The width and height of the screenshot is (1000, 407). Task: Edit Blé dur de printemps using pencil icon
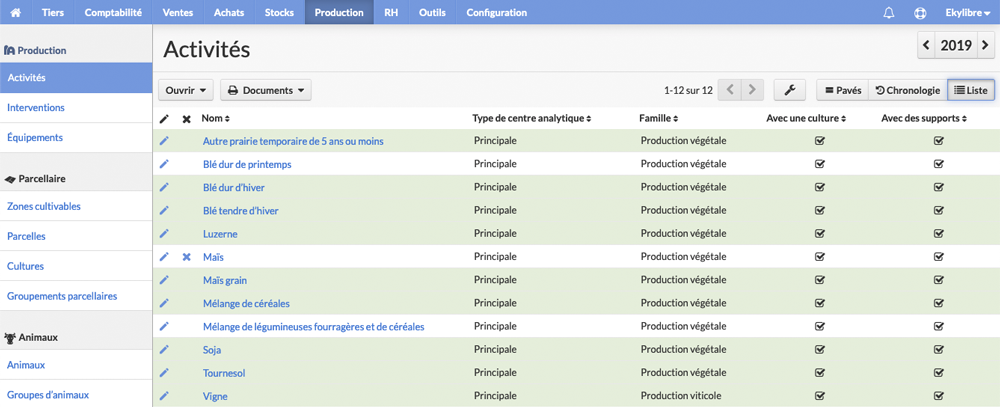164,164
